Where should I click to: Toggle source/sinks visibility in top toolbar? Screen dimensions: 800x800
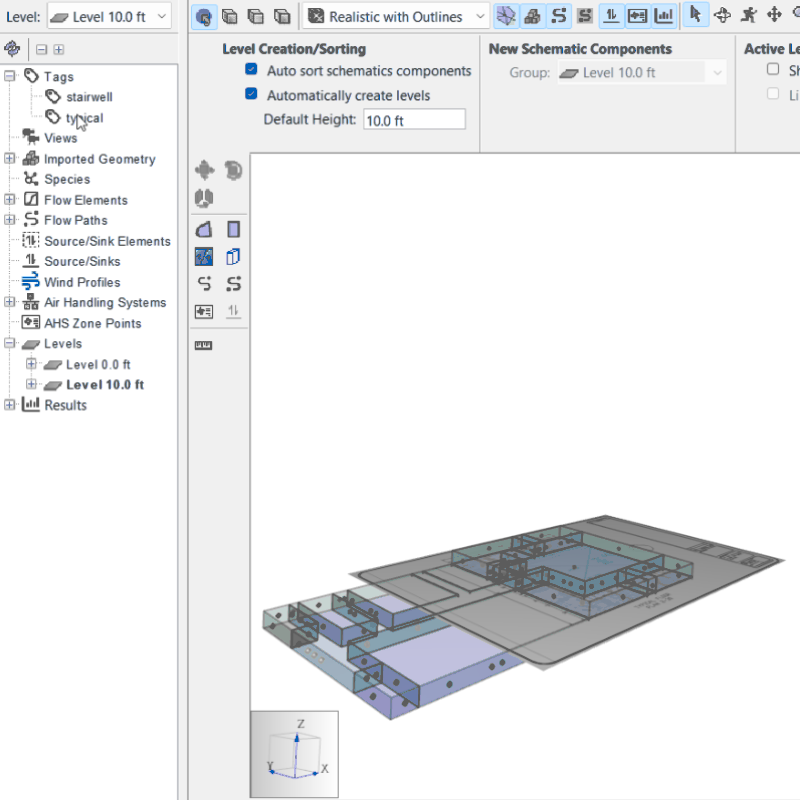pyautogui.click(x=611, y=16)
